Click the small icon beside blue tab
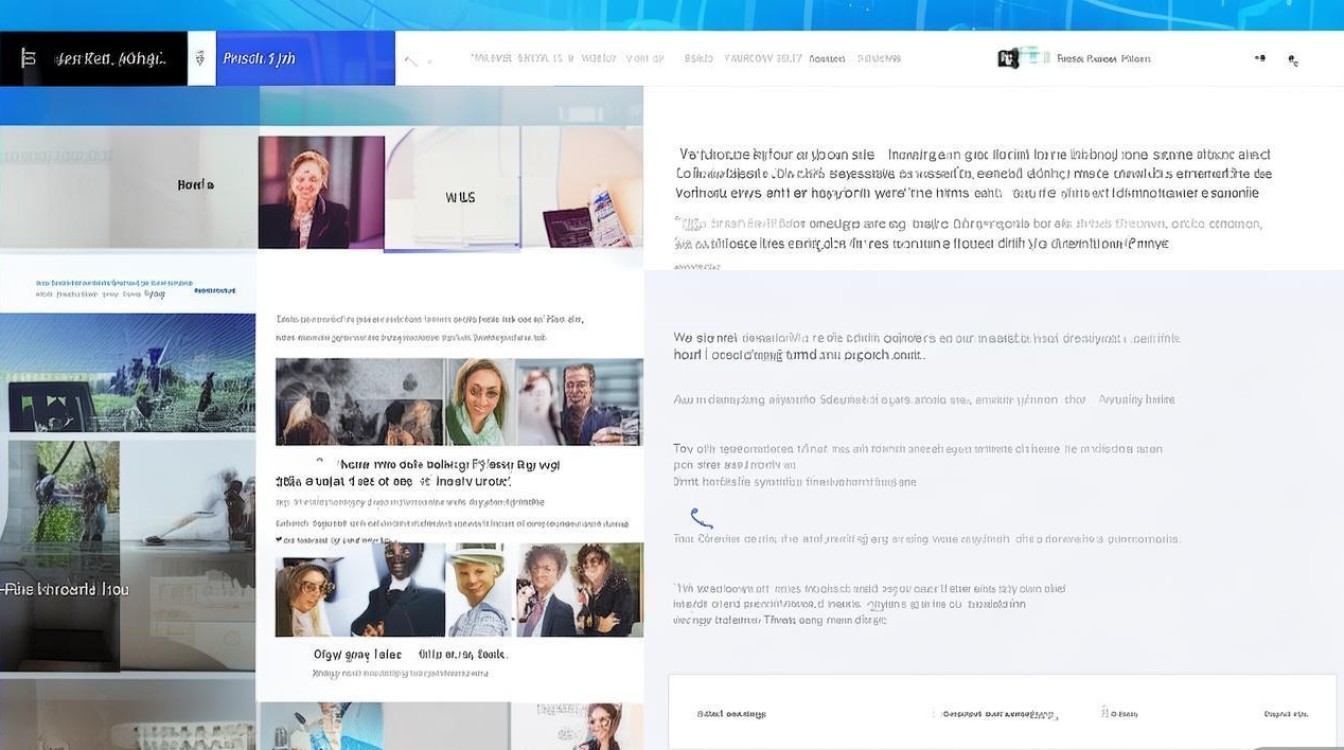The height and width of the screenshot is (750, 1344). (201, 59)
